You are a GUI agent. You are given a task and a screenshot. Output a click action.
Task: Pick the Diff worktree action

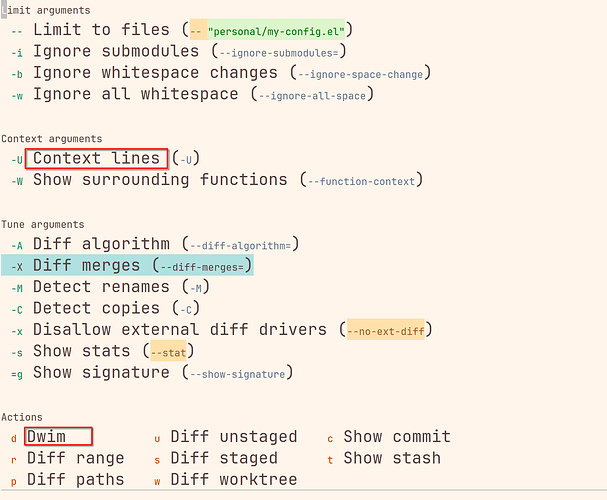pyautogui.click(x=234, y=479)
